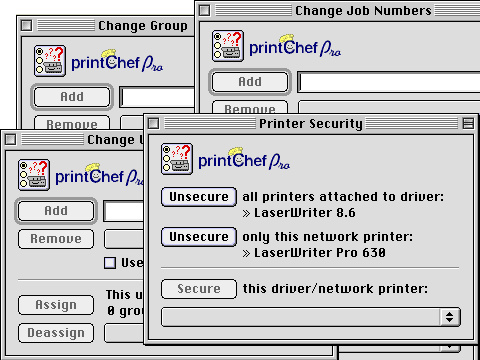Click the Assign button
This screenshot has width=480, height=360.
56,305
